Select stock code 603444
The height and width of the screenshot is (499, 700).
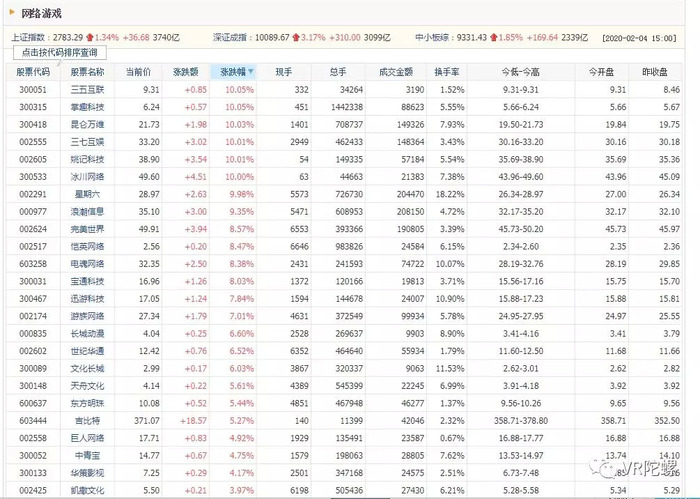coord(33,420)
